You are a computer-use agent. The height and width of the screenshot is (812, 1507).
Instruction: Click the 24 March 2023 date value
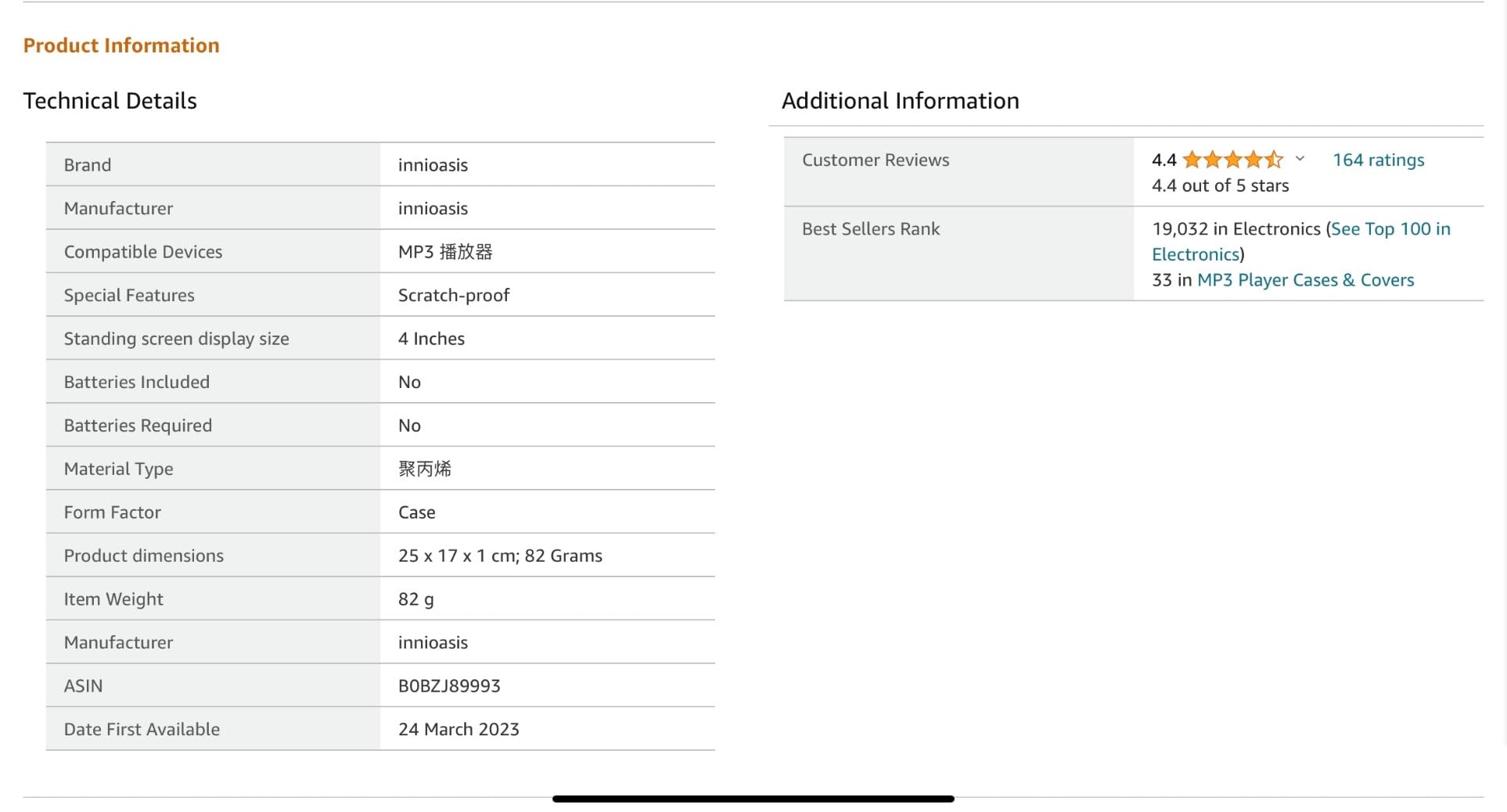click(459, 730)
